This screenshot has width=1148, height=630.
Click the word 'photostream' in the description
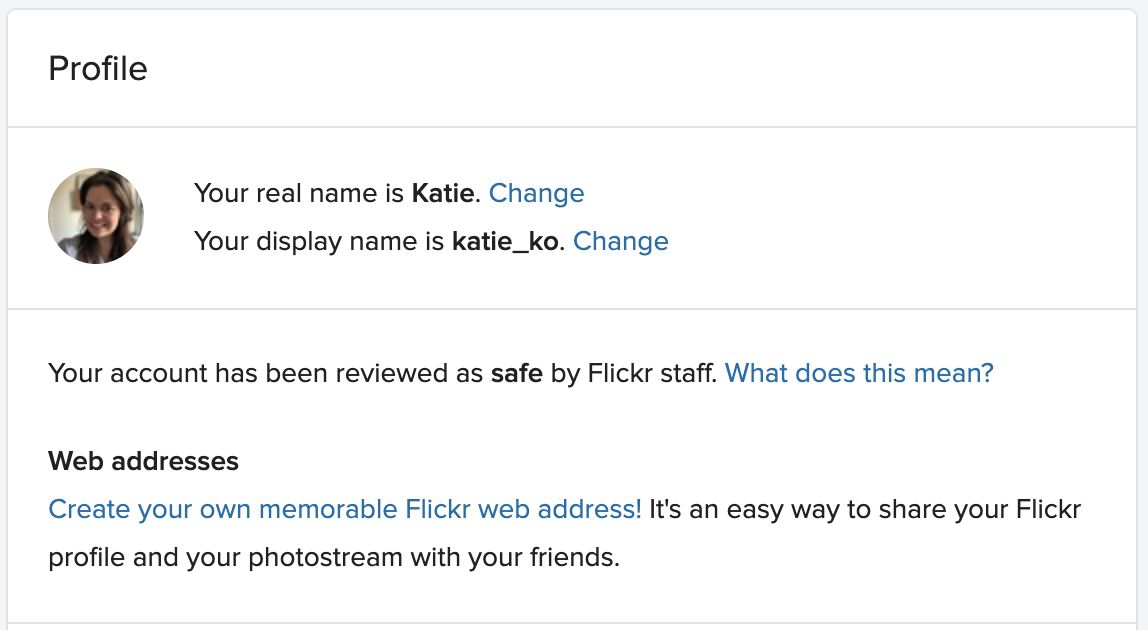point(326,557)
